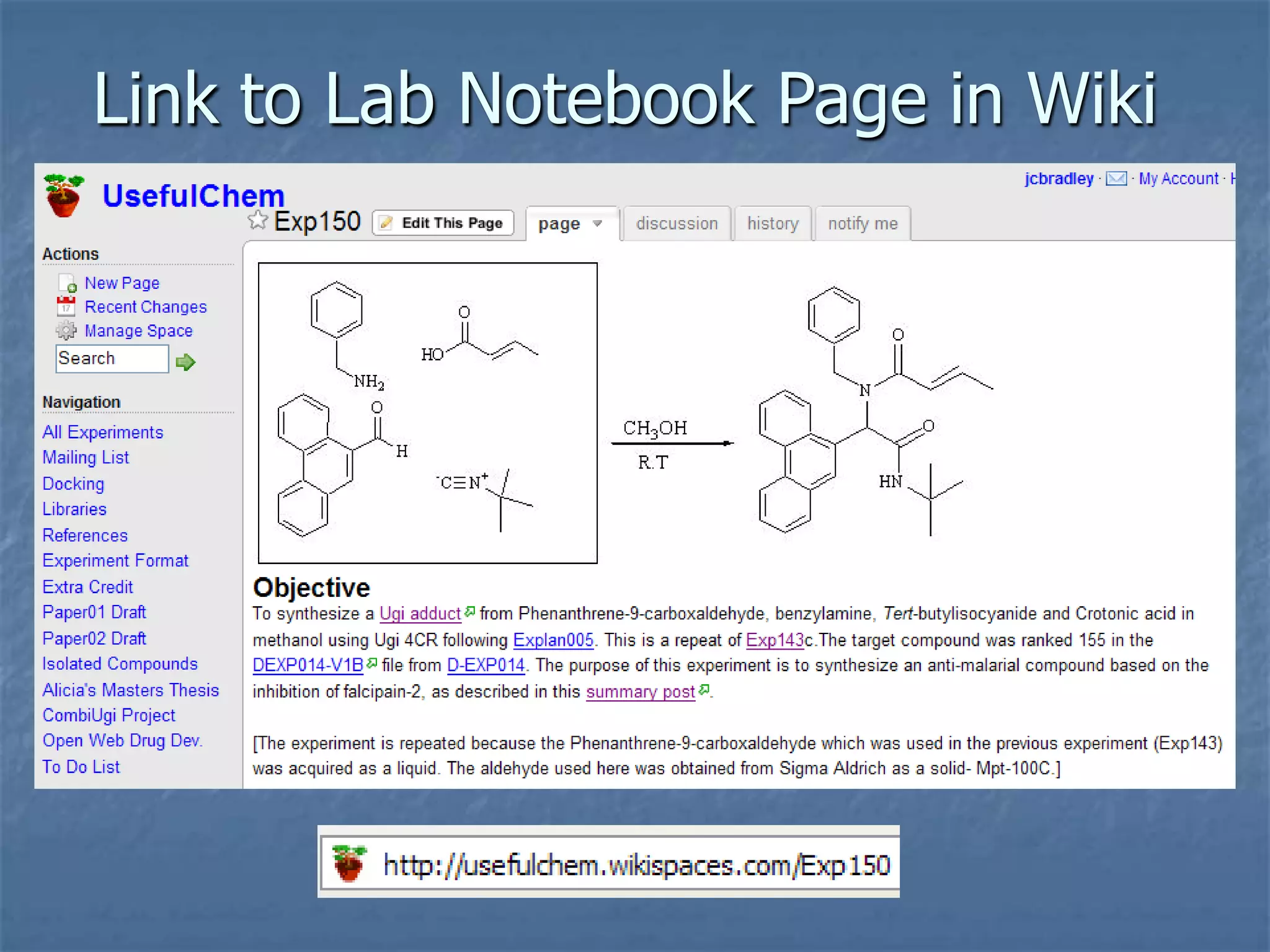1270x952 pixels.
Task: Click the external link icon after Ugi adduct
Action: tap(470, 612)
